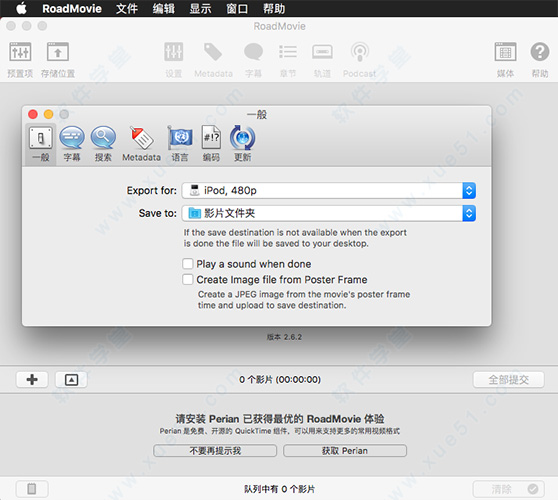The height and width of the screenshot is (500, 558).
Task: Open the Search preferences magnifier icon
Action: click(x=103, y=138)
